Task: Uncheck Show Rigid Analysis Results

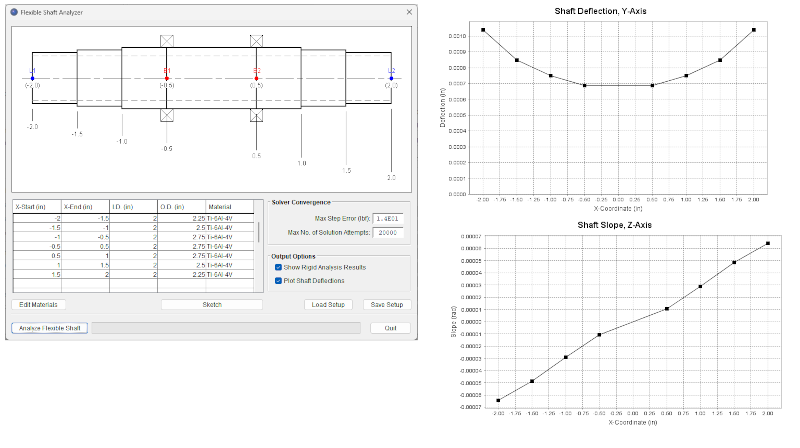Action: 278,267
